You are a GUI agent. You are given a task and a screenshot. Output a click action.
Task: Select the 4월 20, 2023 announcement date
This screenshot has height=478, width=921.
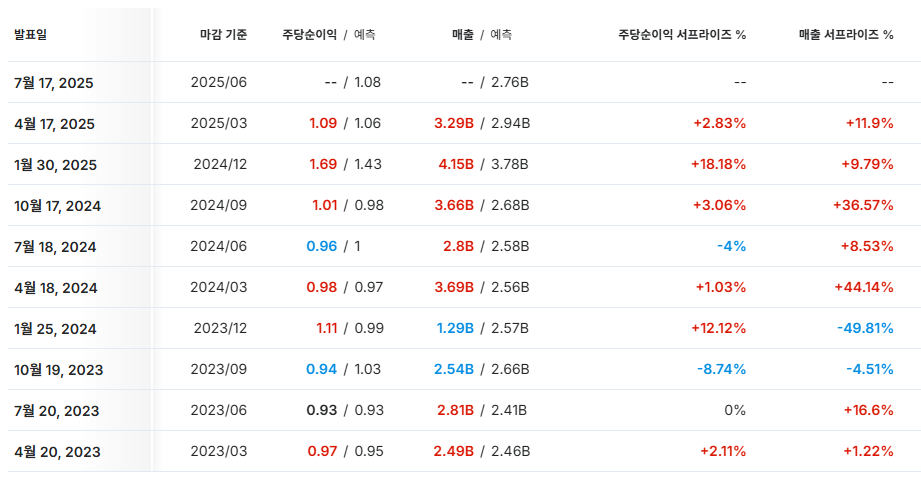click(57, 453)
